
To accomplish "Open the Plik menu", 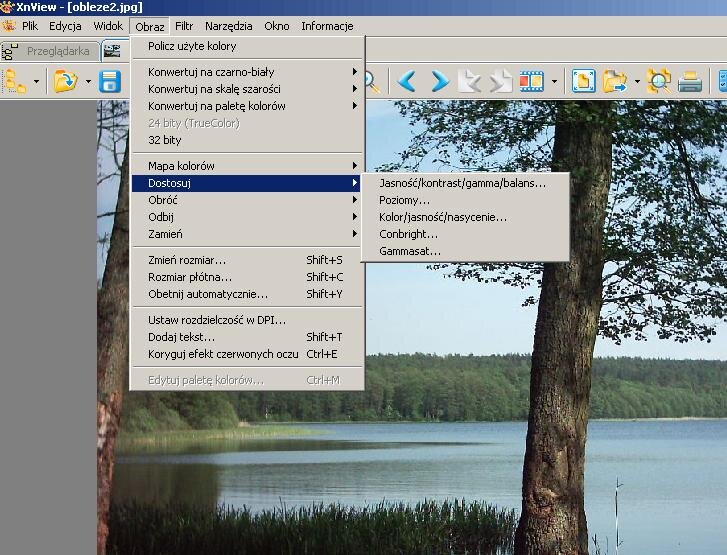I will (x=30, y=26).
